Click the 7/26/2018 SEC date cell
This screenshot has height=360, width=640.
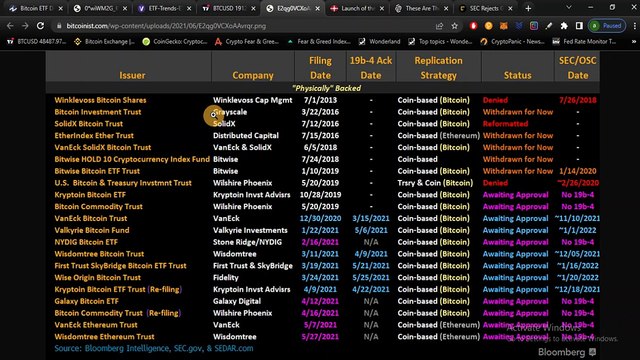(x=578, y=100)
